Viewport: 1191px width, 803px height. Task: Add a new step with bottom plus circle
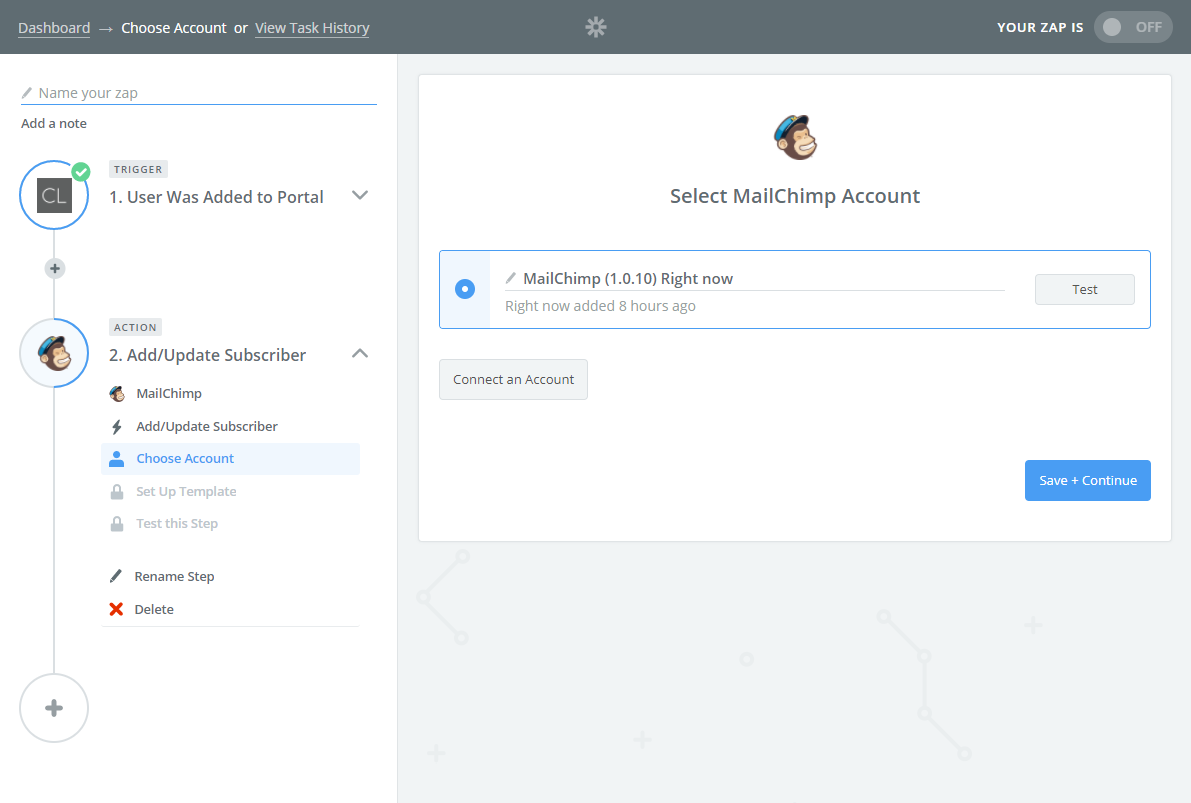54,708
